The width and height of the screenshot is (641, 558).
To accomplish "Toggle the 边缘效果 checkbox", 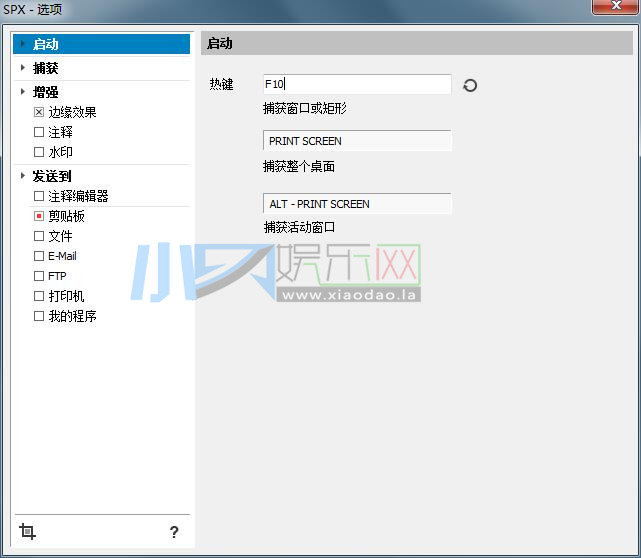I will pyautogui.click(x=39, y=112).
